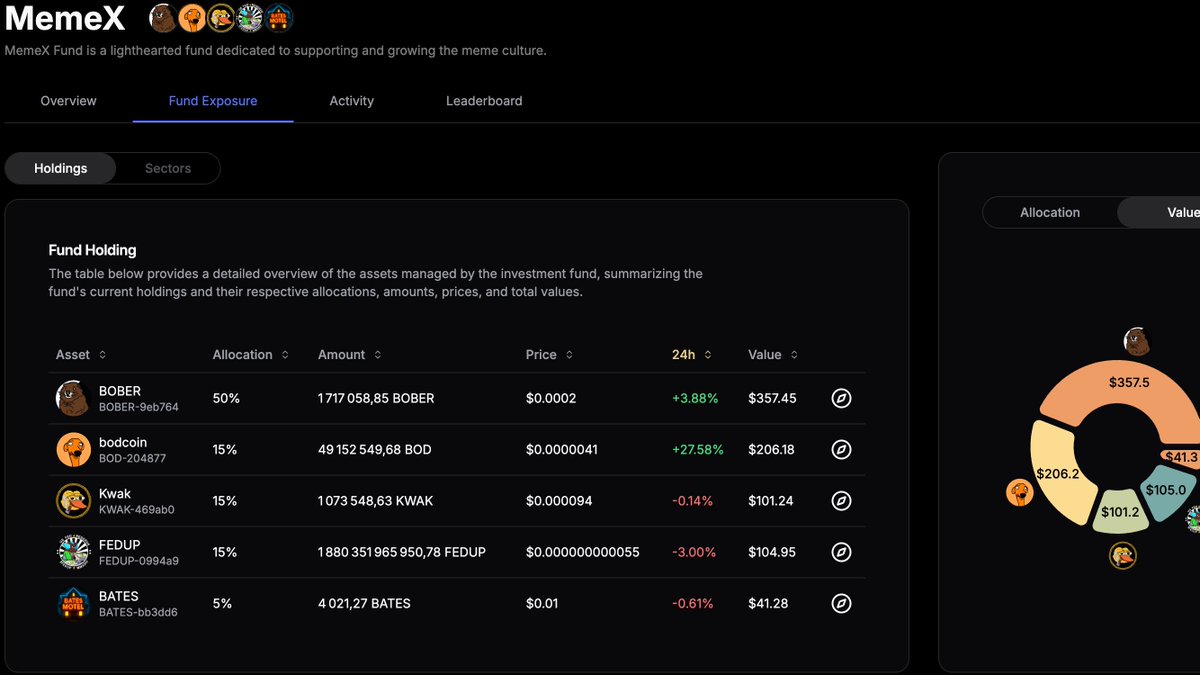Screen dimensions: 1200x675
Task: Click the $41.28 value cell
Action: click(x=768, y=604)
